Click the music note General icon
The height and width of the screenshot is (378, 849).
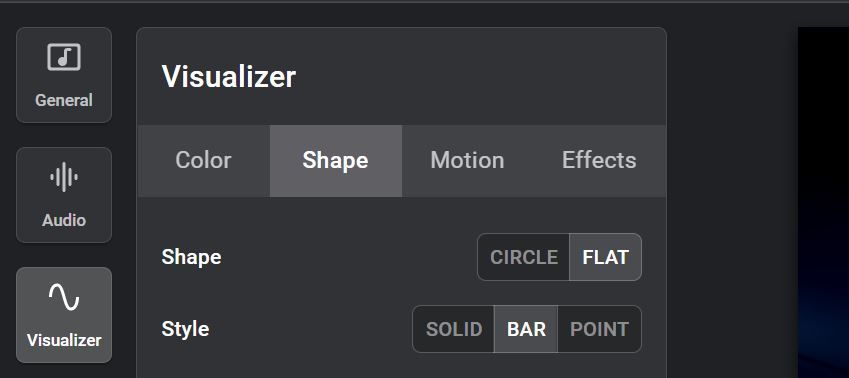pos(64,57)
